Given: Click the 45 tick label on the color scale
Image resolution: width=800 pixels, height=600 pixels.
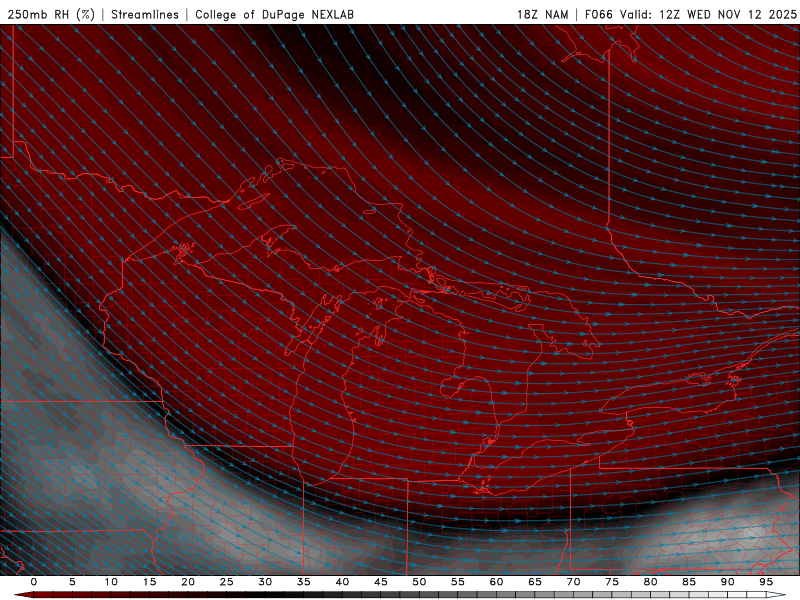Looking at the screenshot, I should [x=381, y=582].
